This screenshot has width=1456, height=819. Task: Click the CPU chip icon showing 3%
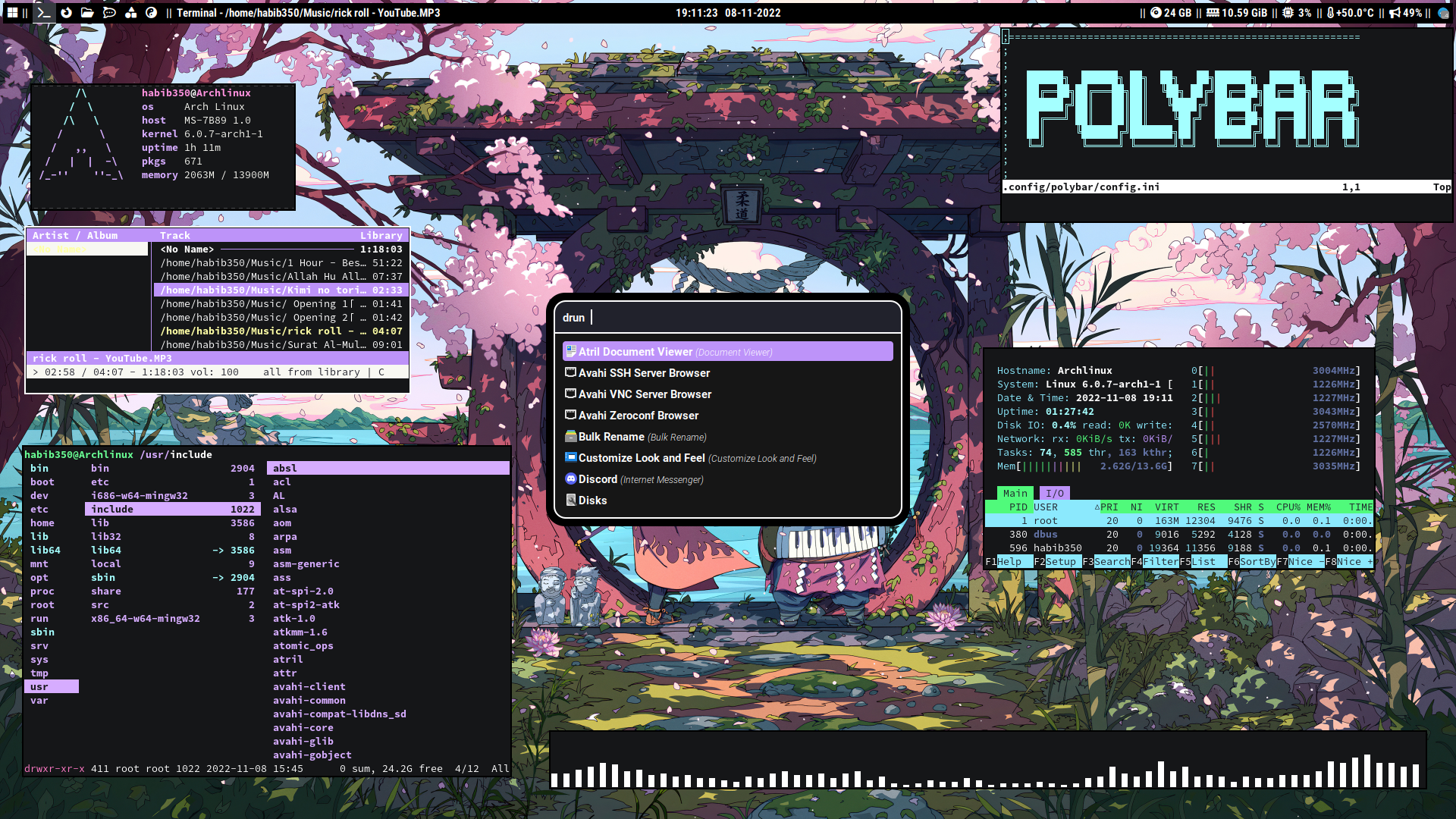(x=1286, y=13)
